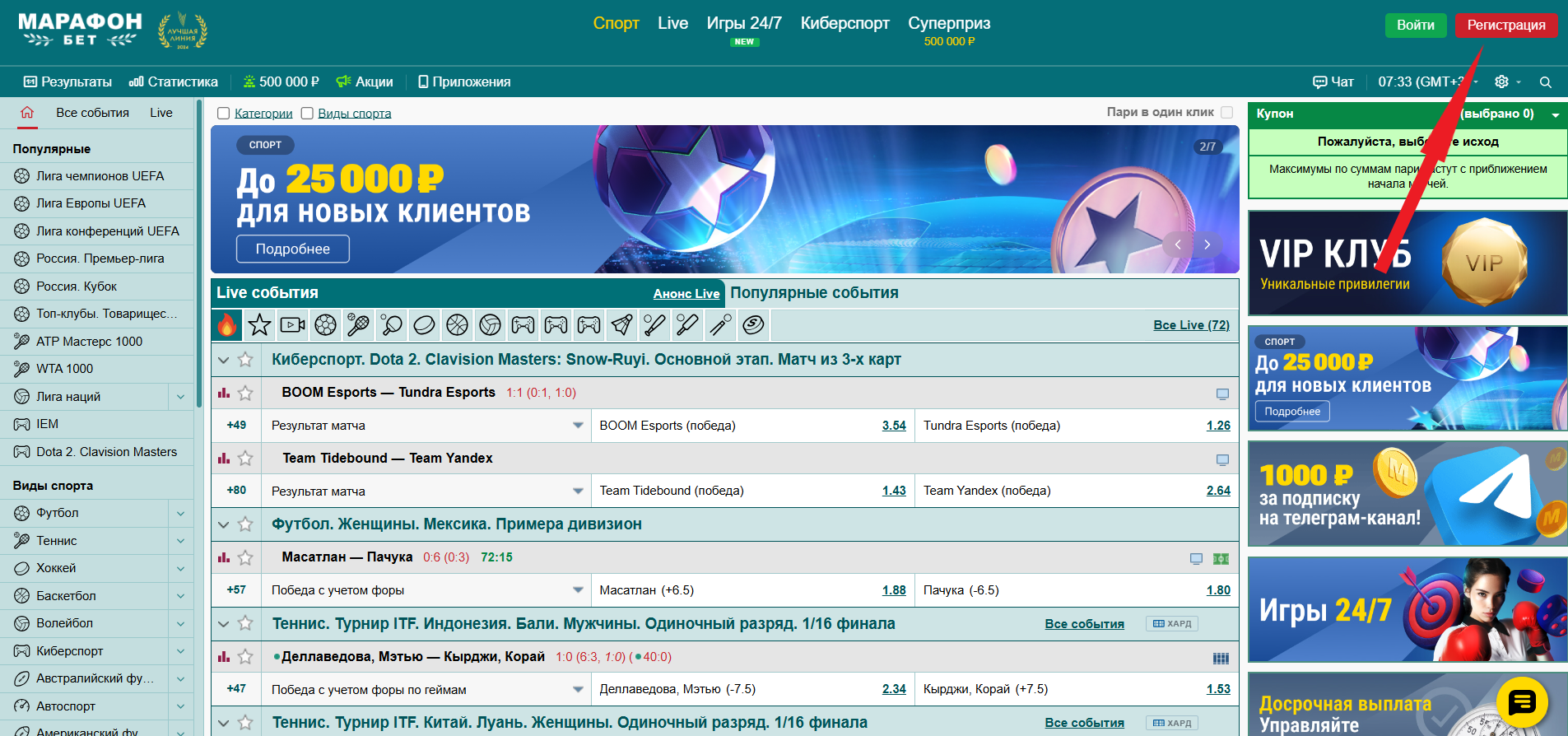
Task: Collapse the Купон panel arrow
Action: coord(1556,115)
